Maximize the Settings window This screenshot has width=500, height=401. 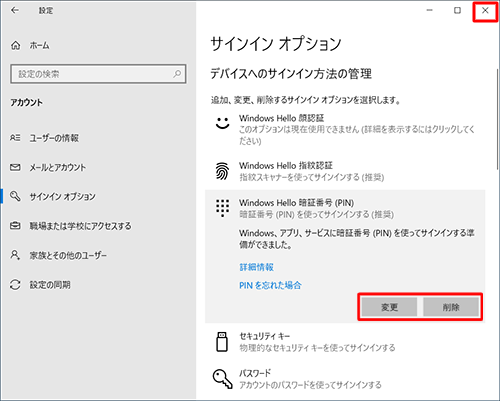458,11
